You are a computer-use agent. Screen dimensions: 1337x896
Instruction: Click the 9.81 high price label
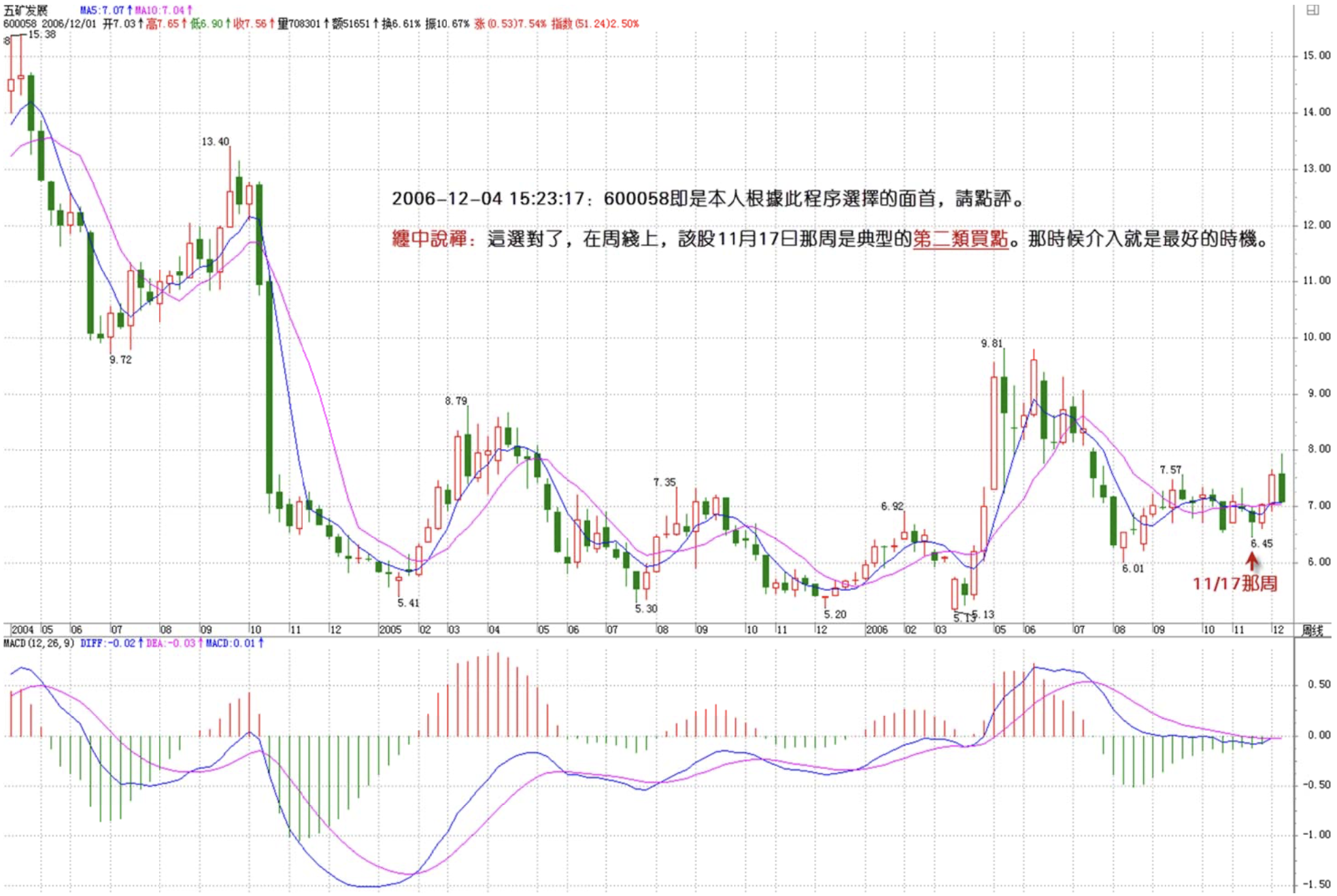tap(992, 343)
